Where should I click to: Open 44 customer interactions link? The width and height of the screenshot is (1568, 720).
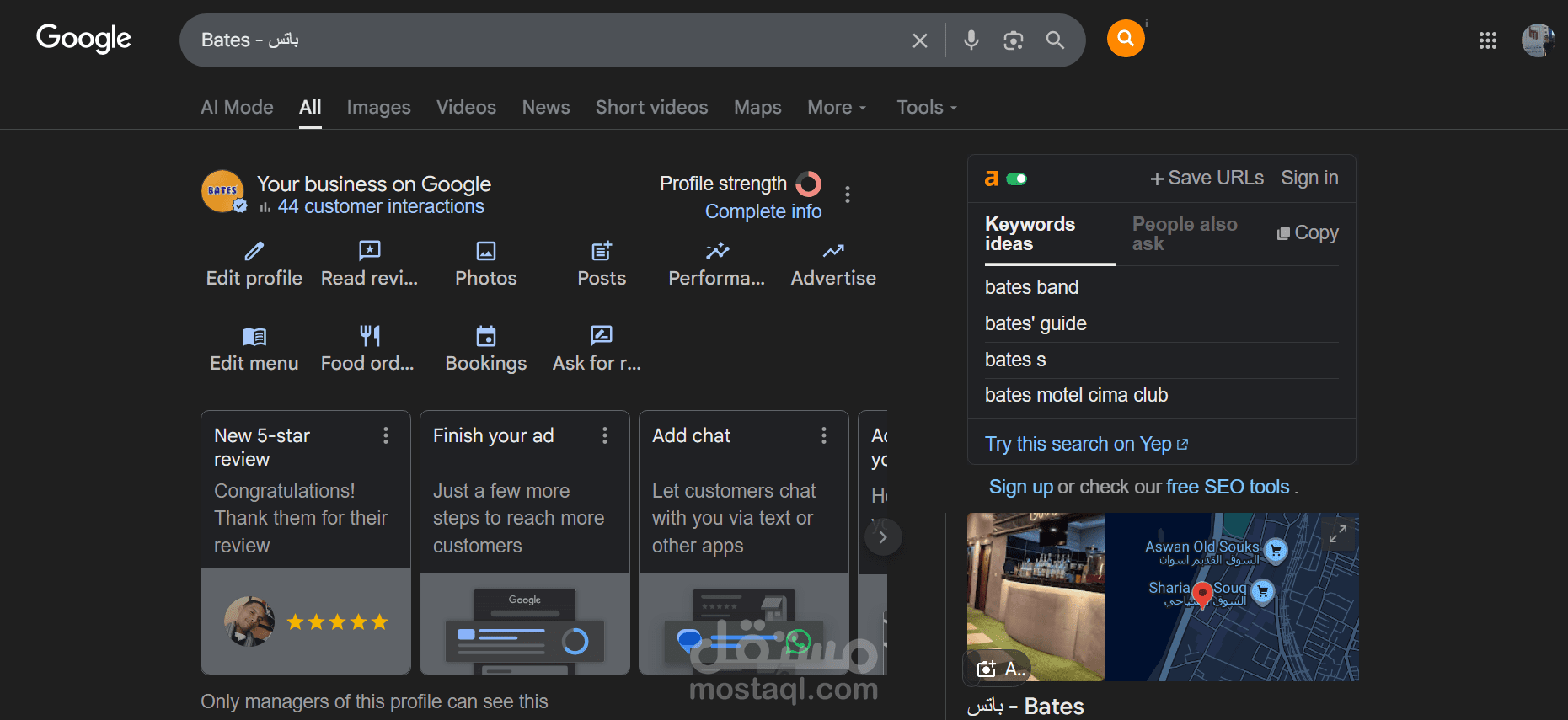[381, 207]
